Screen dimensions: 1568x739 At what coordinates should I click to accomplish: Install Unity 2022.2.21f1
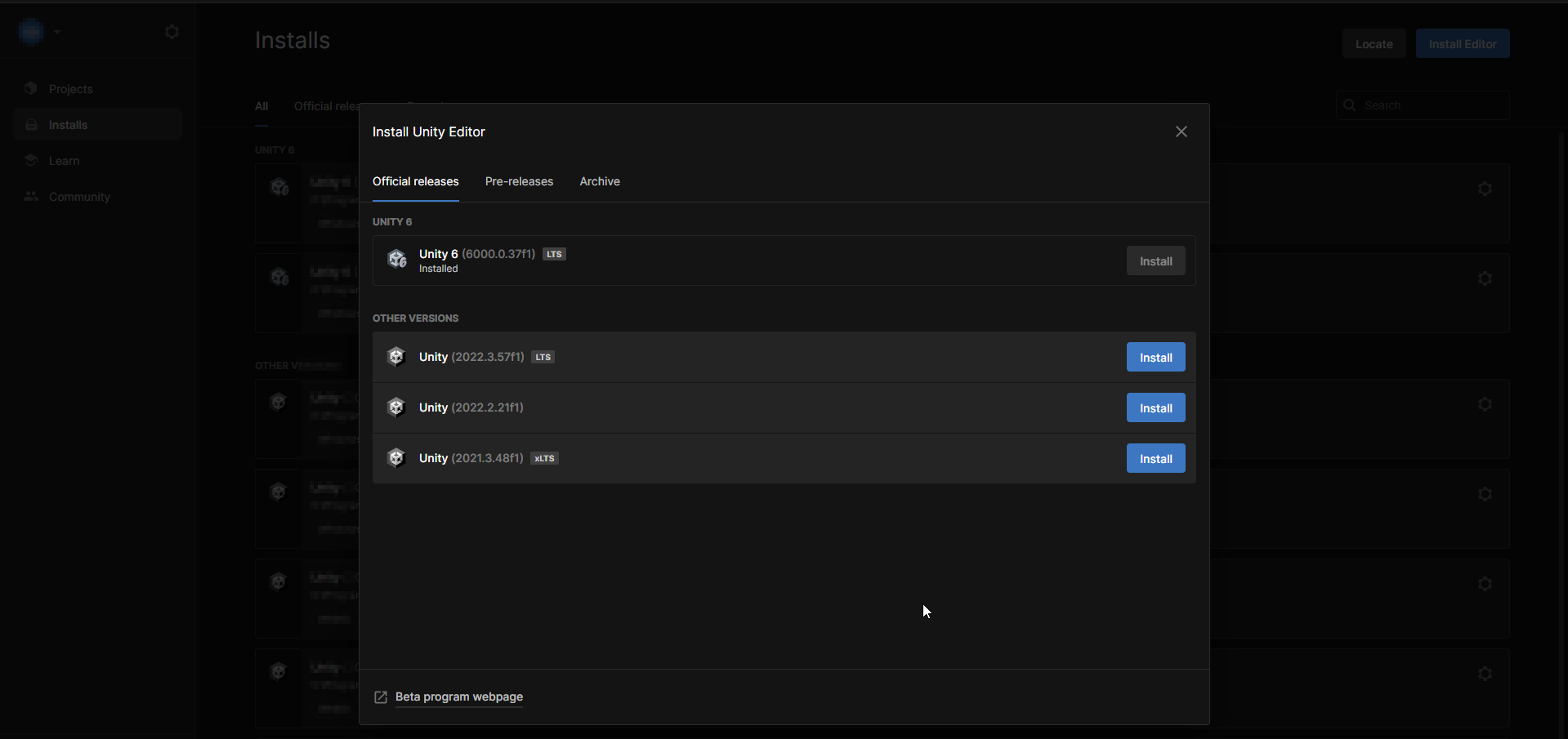(x=1155, y=408)
